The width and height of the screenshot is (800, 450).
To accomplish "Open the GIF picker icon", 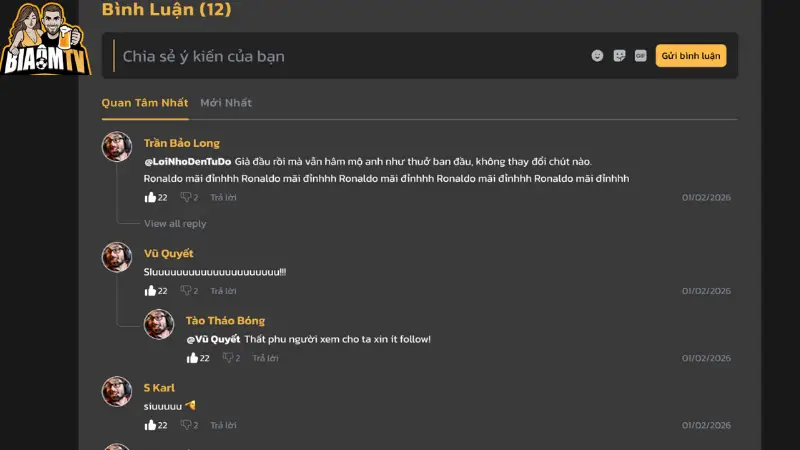I will click(640, 56).
